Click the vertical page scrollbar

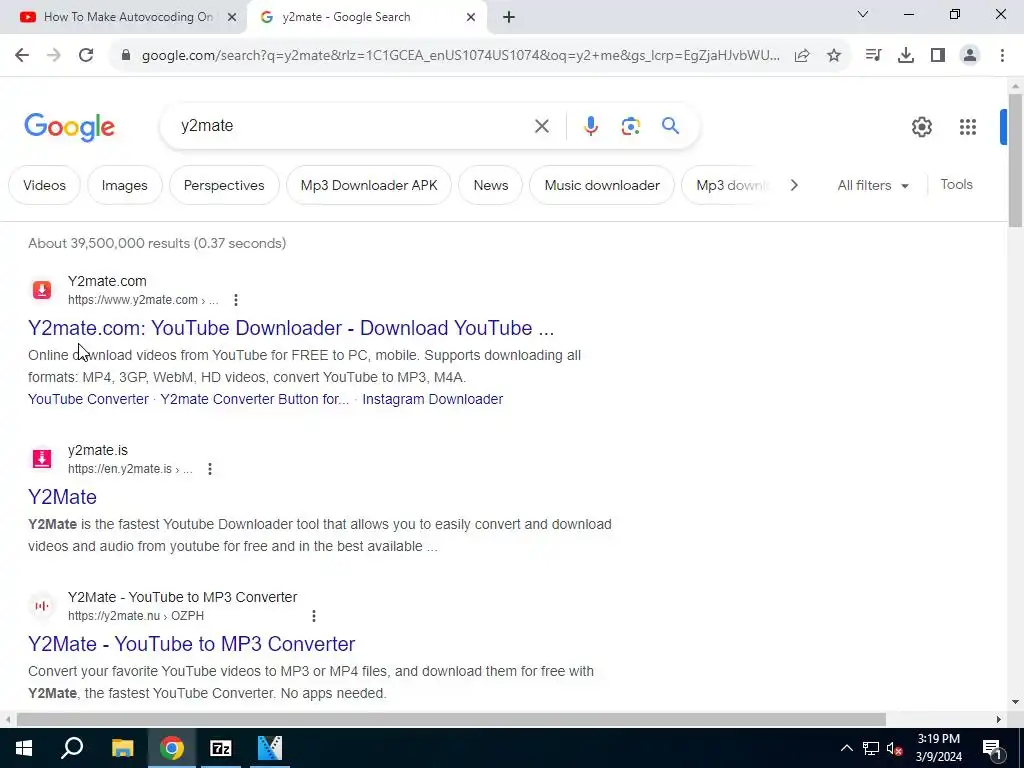[x=1014, y=161]
